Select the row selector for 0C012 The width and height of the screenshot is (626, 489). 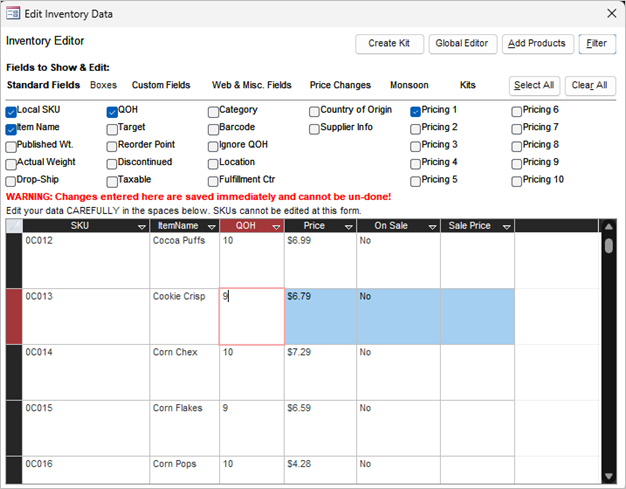tap(14, 260)
